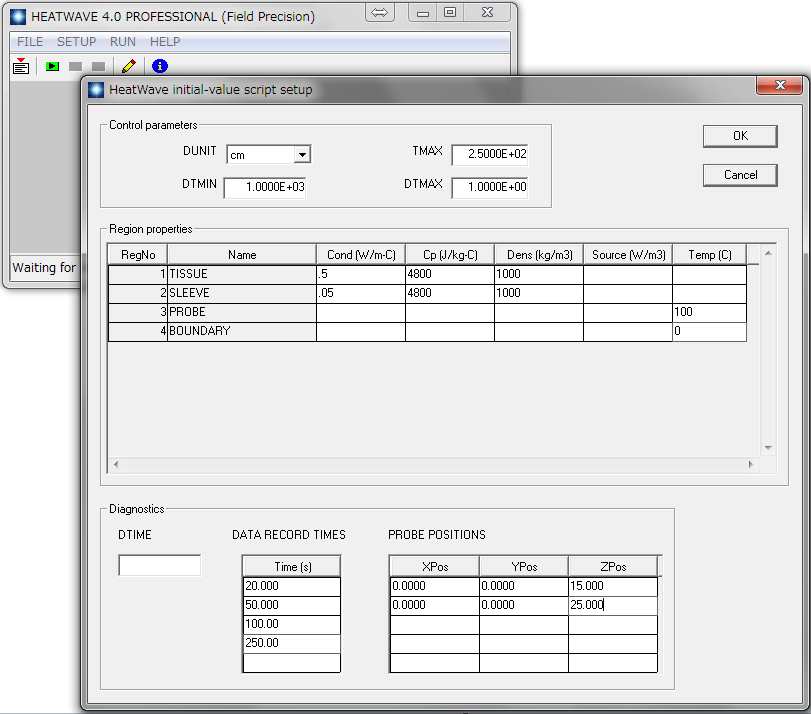Click ZPos cell containing 15.000

tap(613, 586)
